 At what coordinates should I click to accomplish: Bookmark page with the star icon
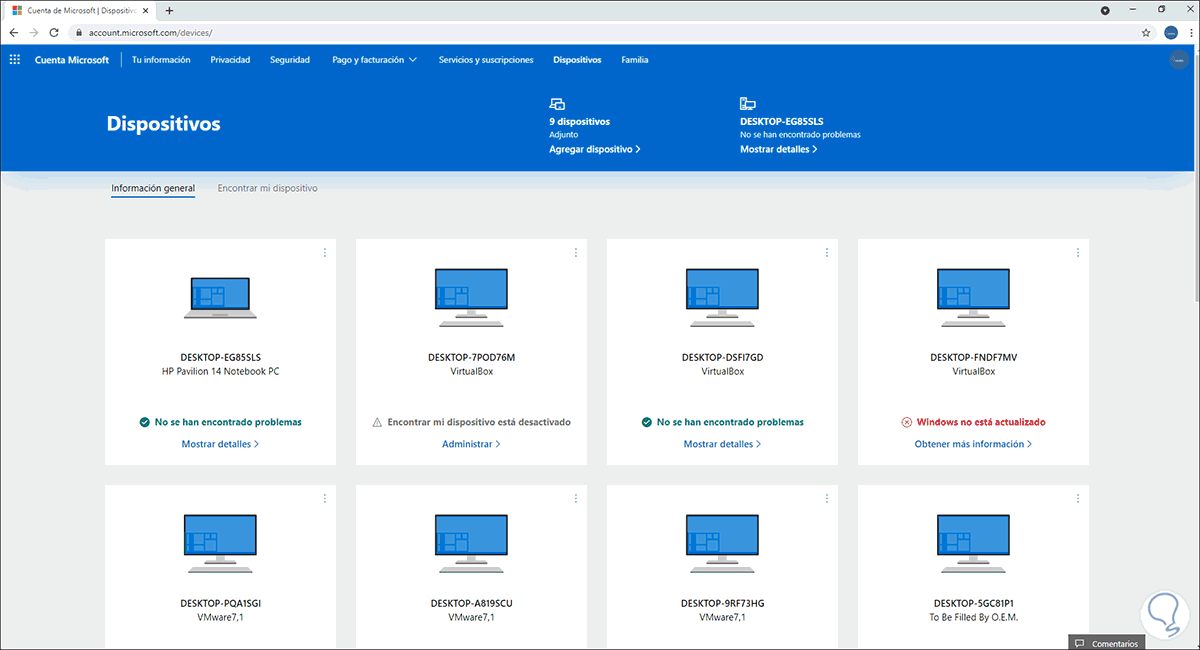(1146, 32)
